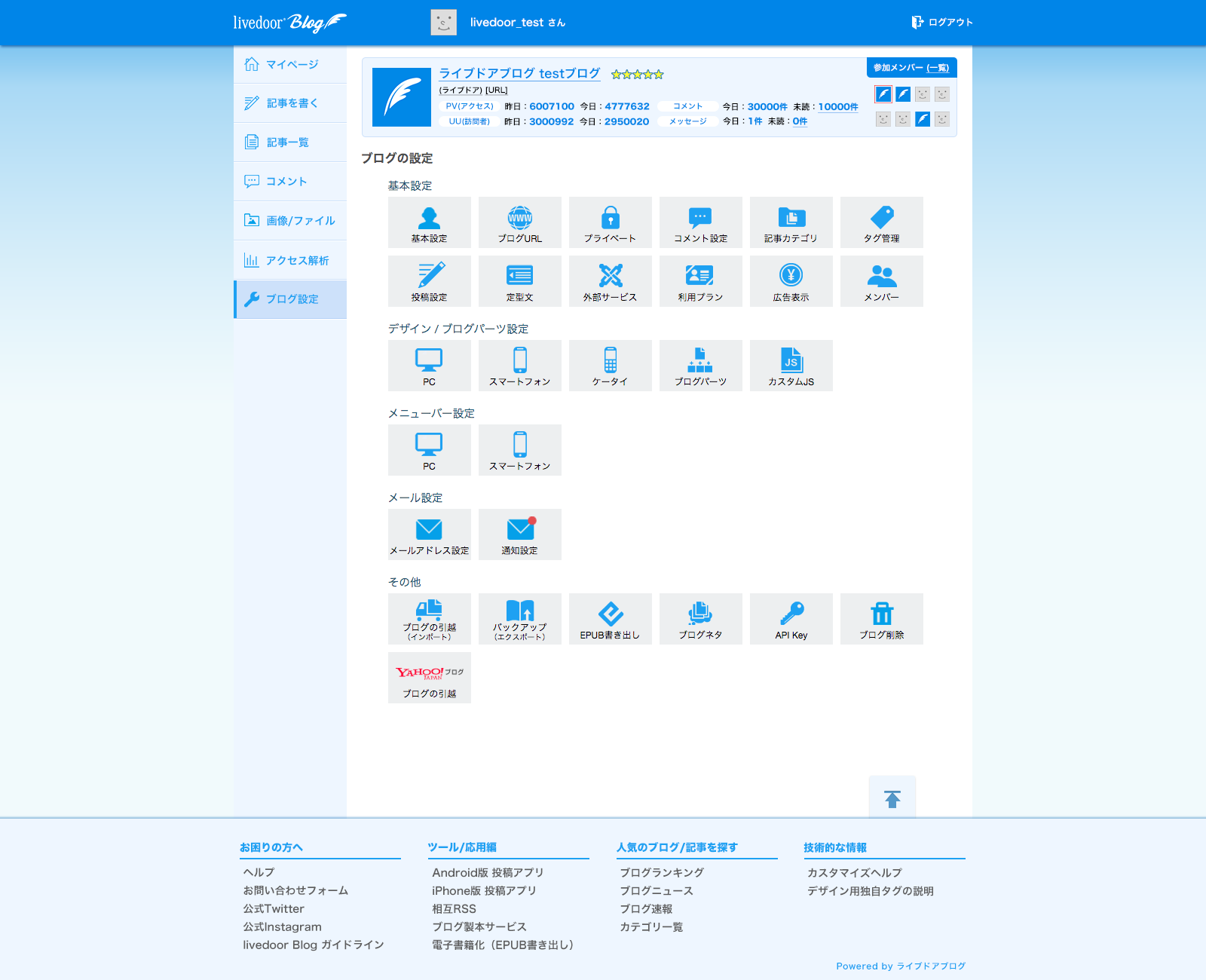1206x980 pixels.
Task: Open the スマートフォン design tile
Action: point(520,366)
